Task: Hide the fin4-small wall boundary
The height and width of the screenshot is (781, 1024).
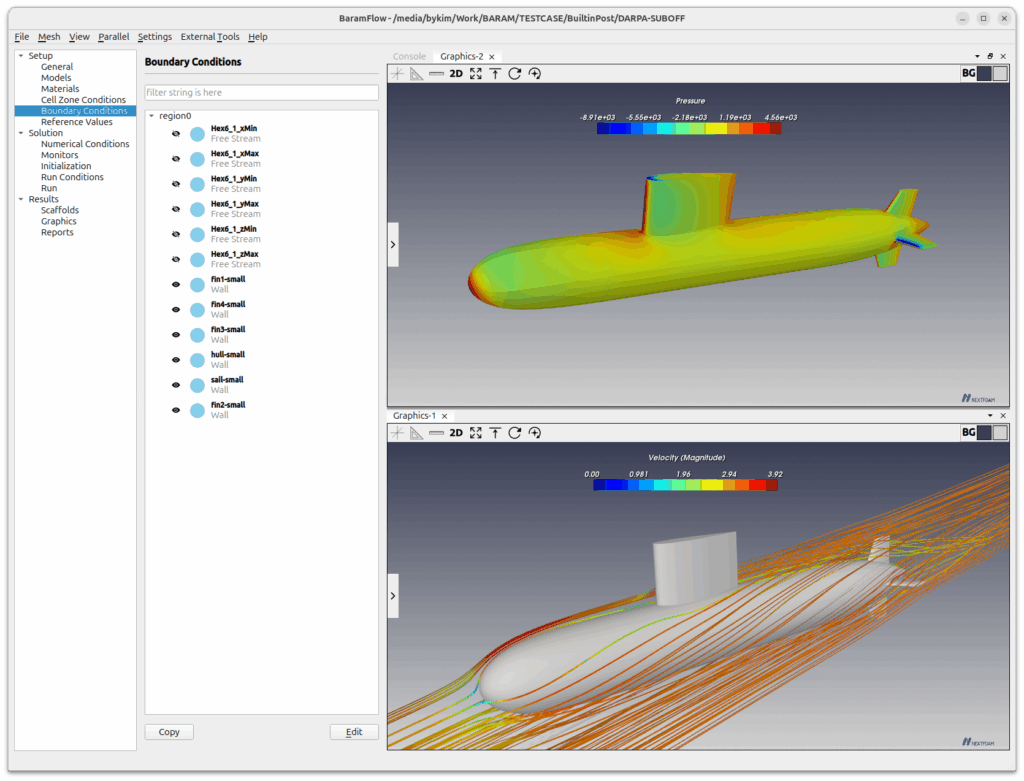Action: (x=176, y=310)
